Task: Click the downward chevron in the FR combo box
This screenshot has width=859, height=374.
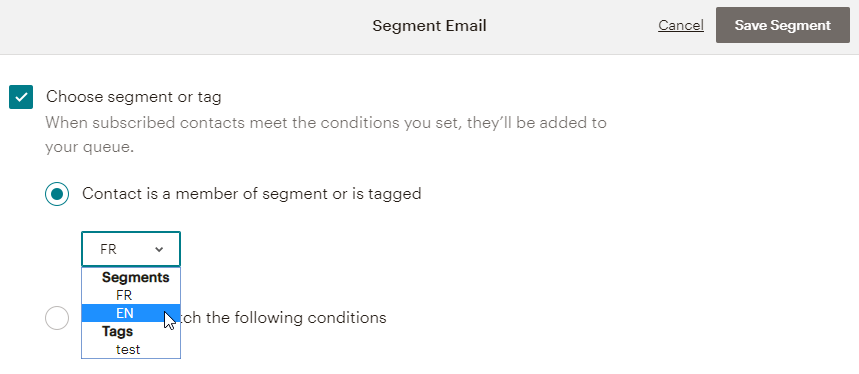Action: coord(159,250)
